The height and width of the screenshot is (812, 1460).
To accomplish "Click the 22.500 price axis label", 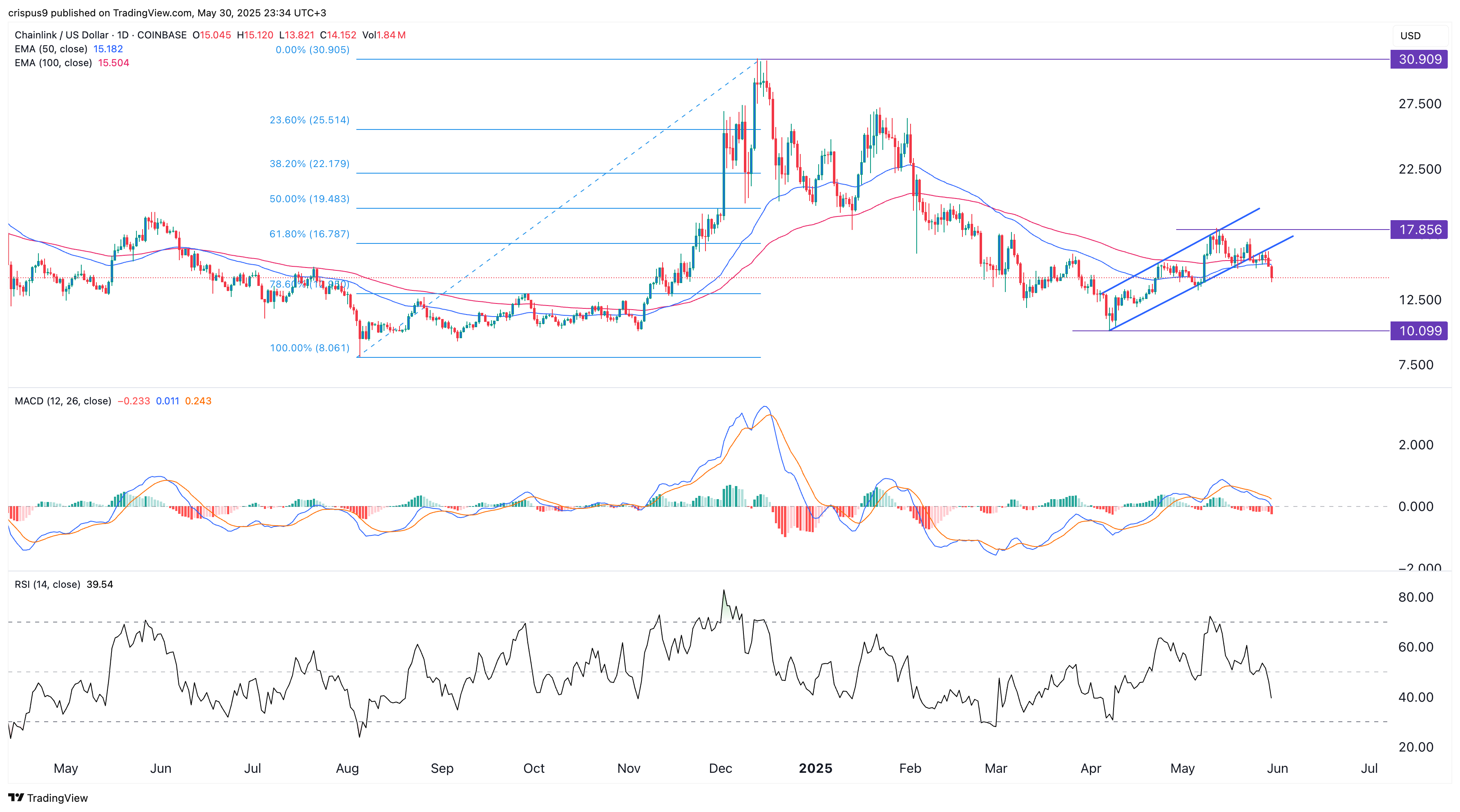I will pos(1420,169).
